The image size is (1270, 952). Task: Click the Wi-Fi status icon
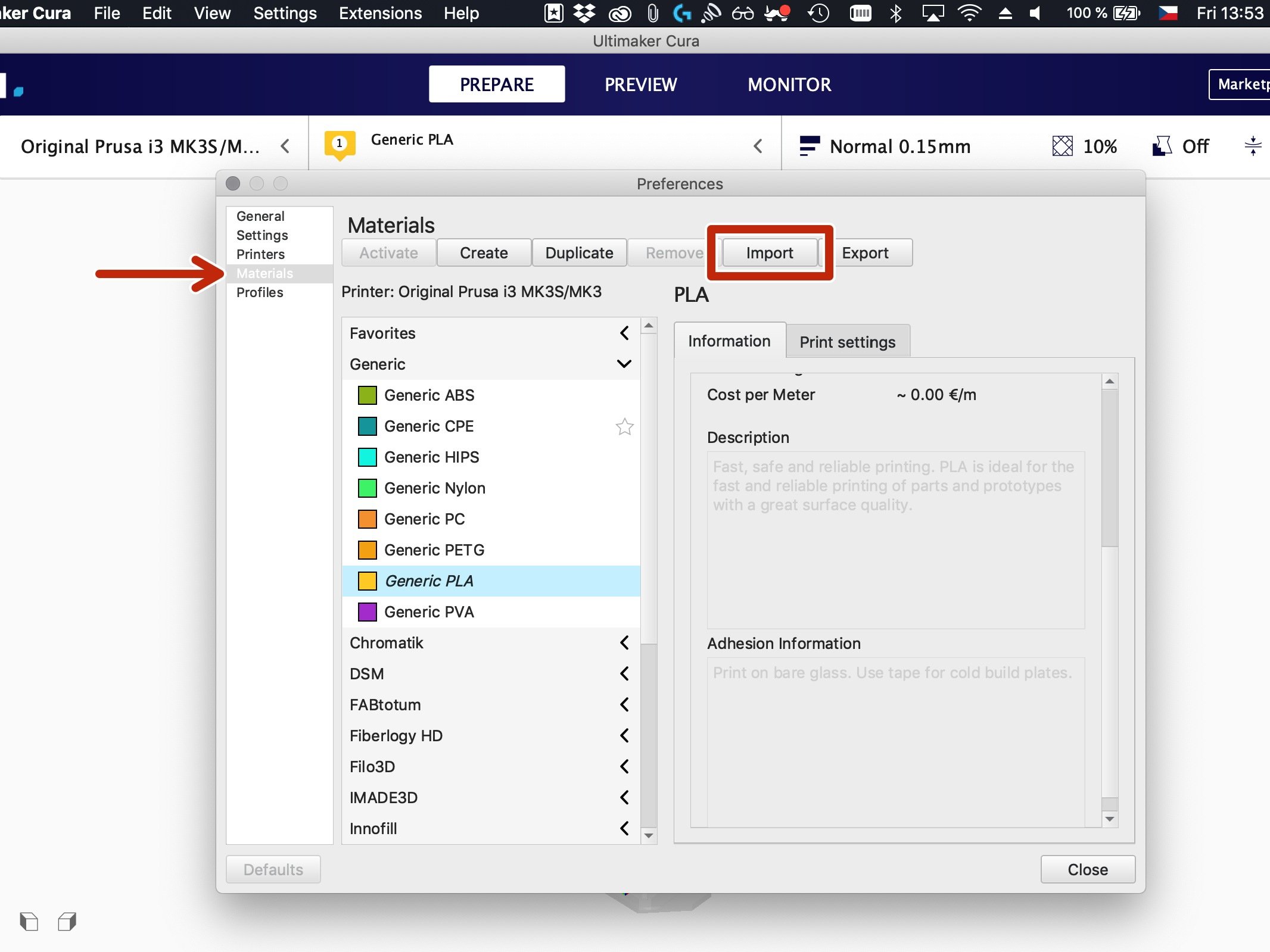pos(970,13)
